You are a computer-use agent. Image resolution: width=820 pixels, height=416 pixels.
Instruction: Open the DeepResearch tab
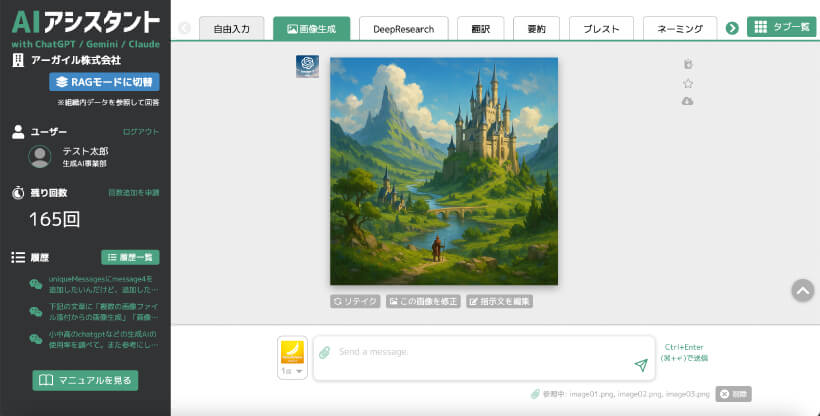tap(404, 29)
